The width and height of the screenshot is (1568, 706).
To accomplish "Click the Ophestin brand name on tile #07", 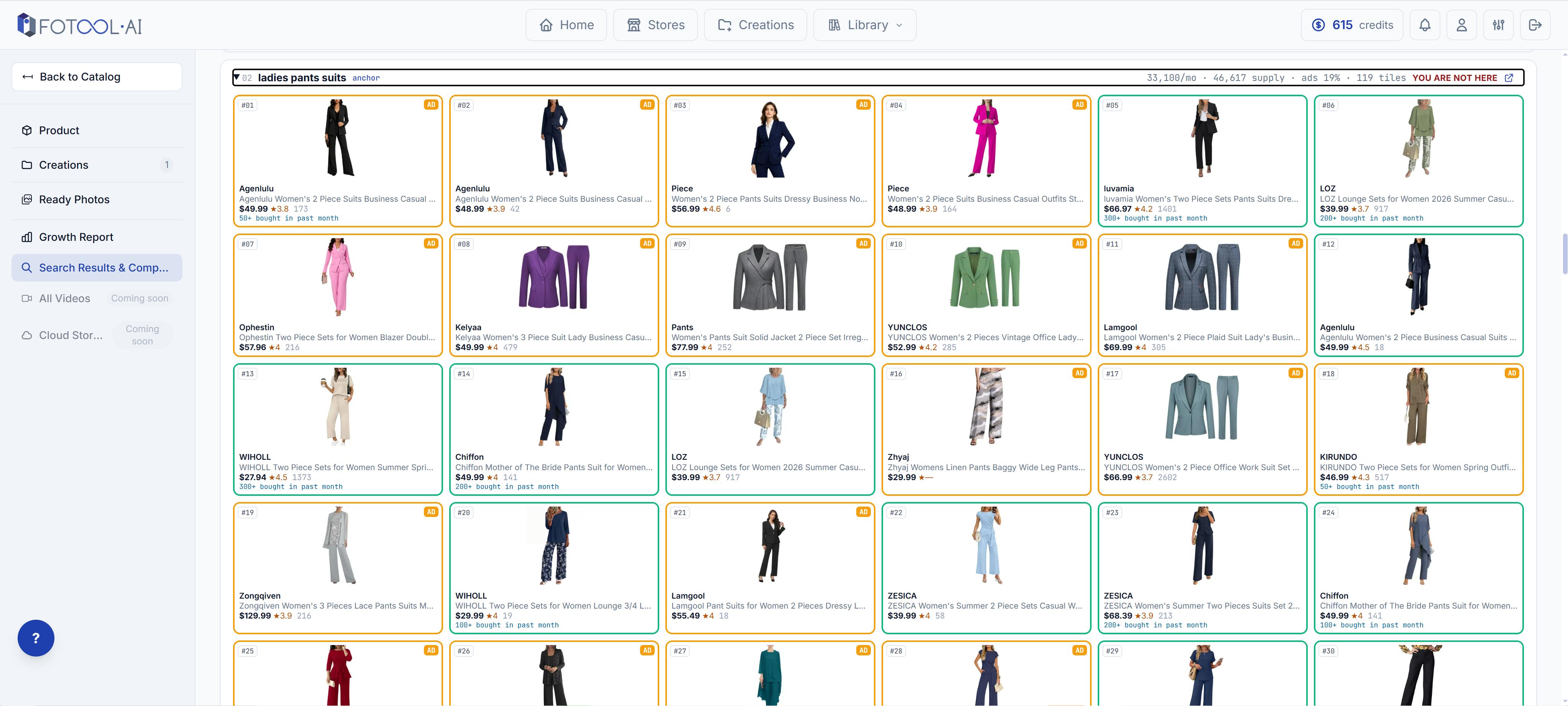I will click(256, 328).
